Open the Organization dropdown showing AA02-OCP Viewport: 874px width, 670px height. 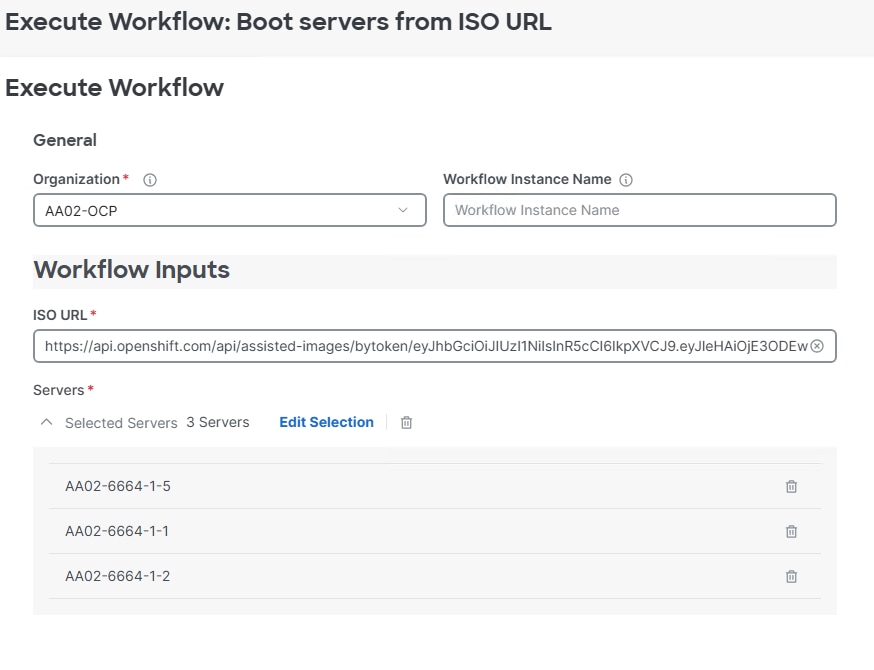[x=230, y=210]
